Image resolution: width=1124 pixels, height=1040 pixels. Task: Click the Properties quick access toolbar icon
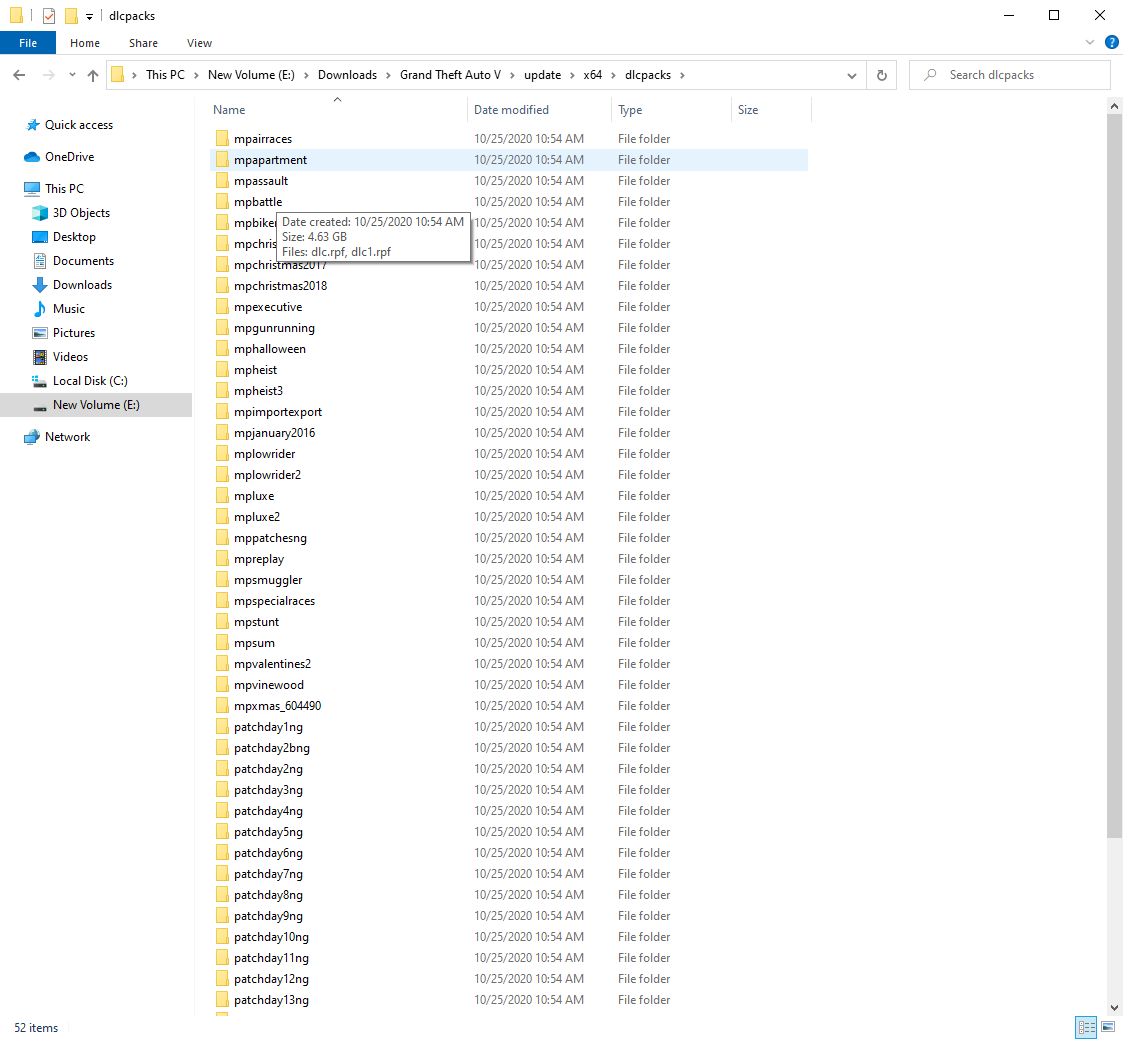pos(49,15)
